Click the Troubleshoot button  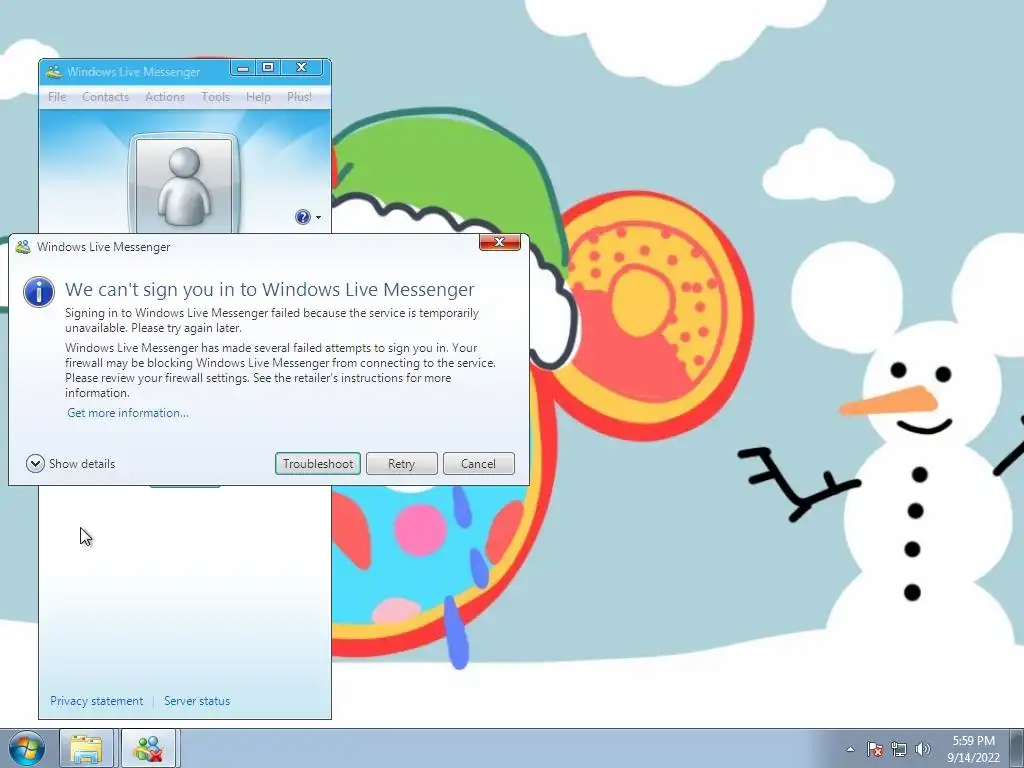[x=317, y=464]
